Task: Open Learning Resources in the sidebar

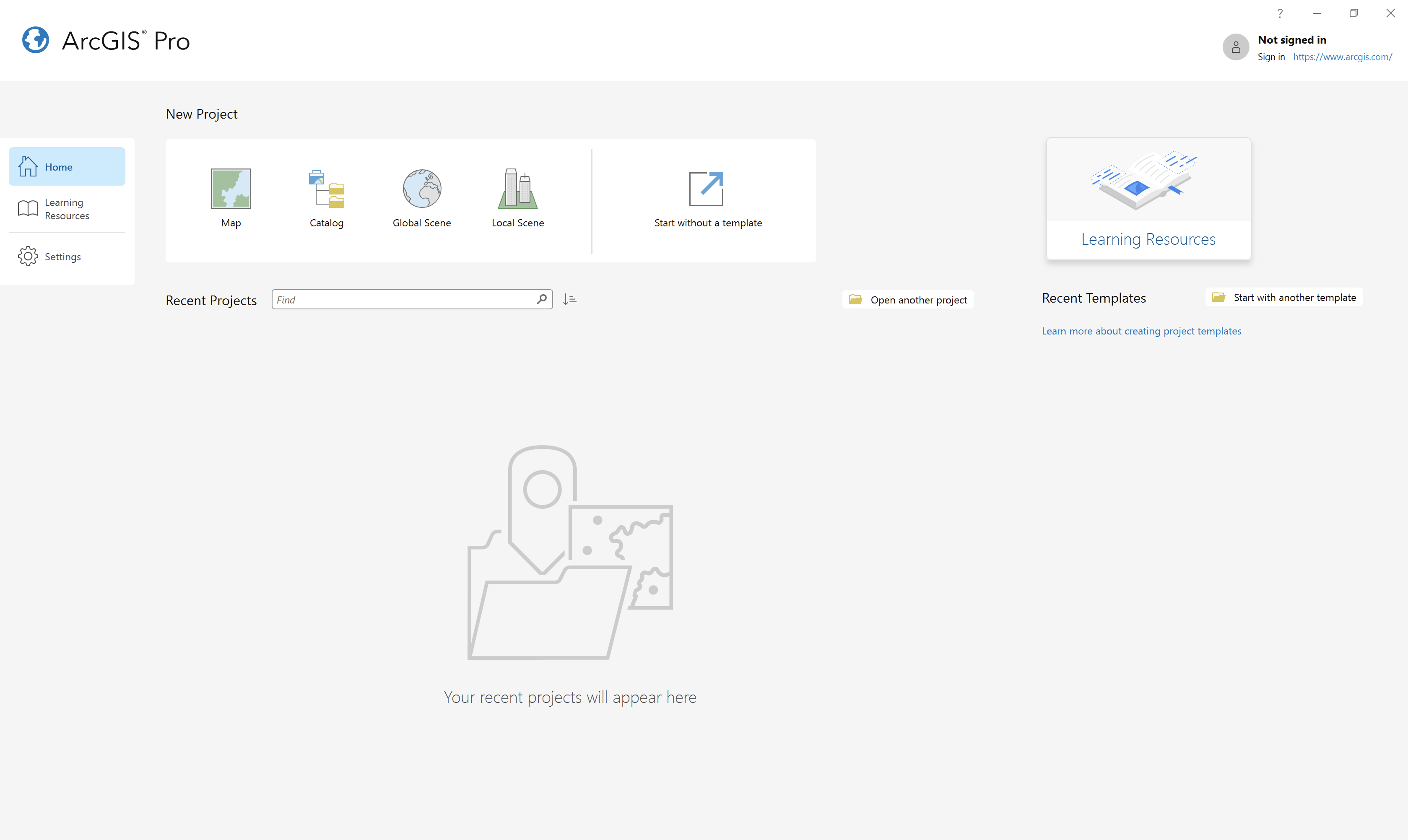Action: point(67,209)
